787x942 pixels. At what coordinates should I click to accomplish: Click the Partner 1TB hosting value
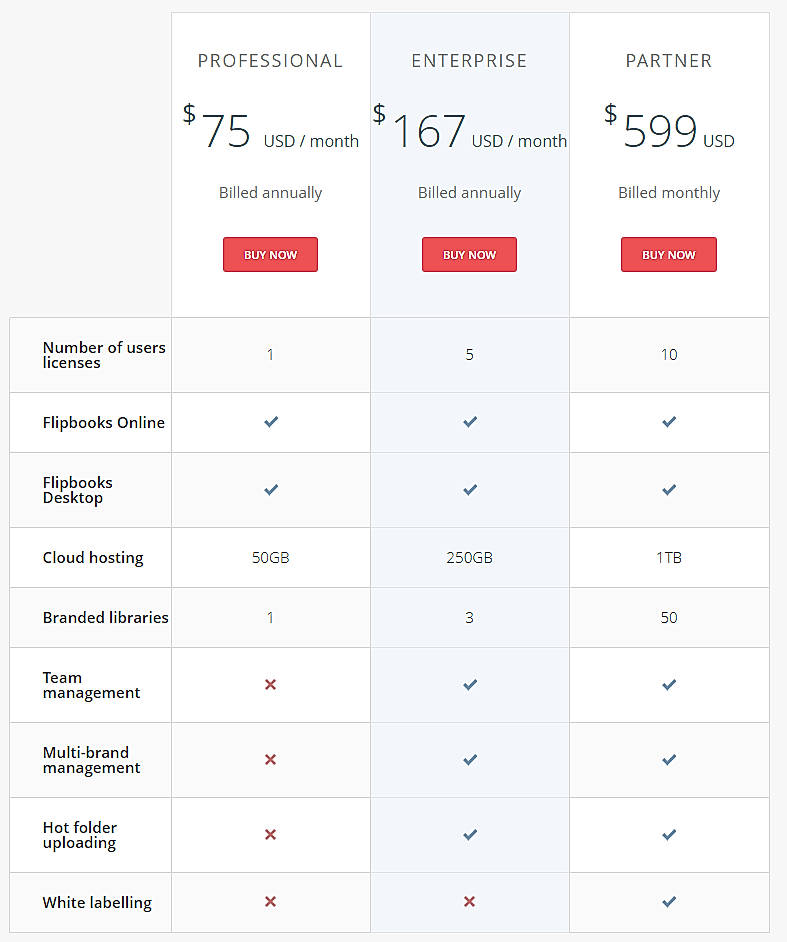(x=669, y=558)
